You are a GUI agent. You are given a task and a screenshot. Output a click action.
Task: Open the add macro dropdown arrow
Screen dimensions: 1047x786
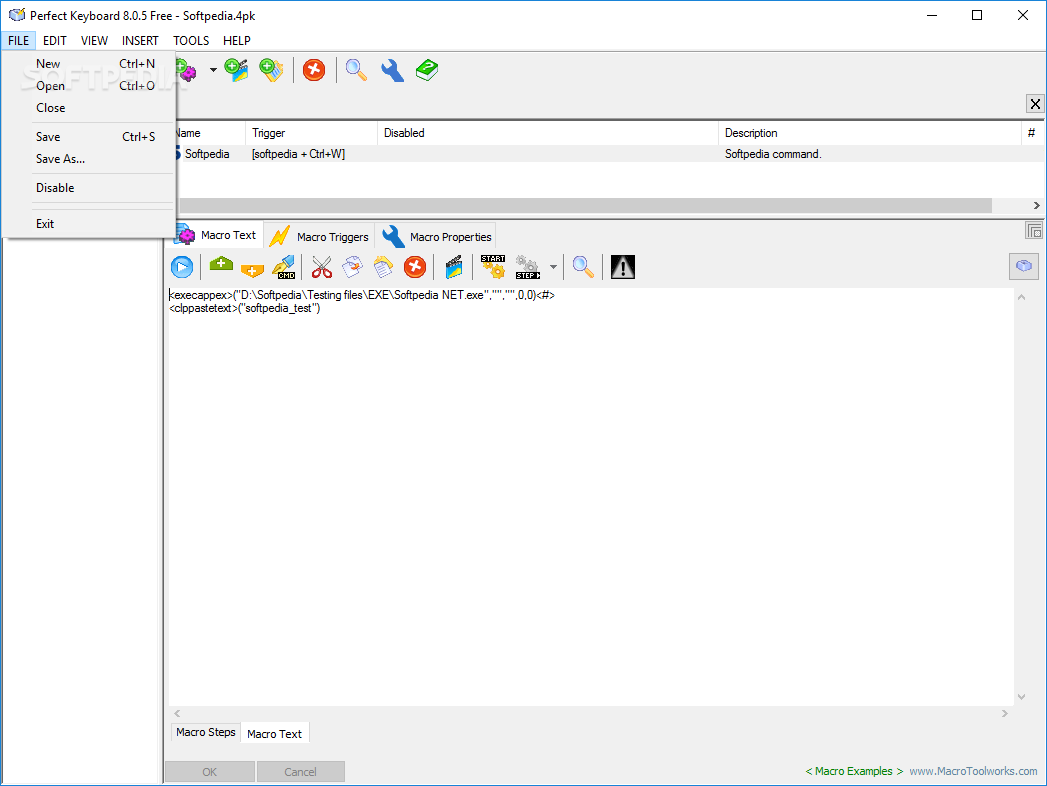[213, 69]
